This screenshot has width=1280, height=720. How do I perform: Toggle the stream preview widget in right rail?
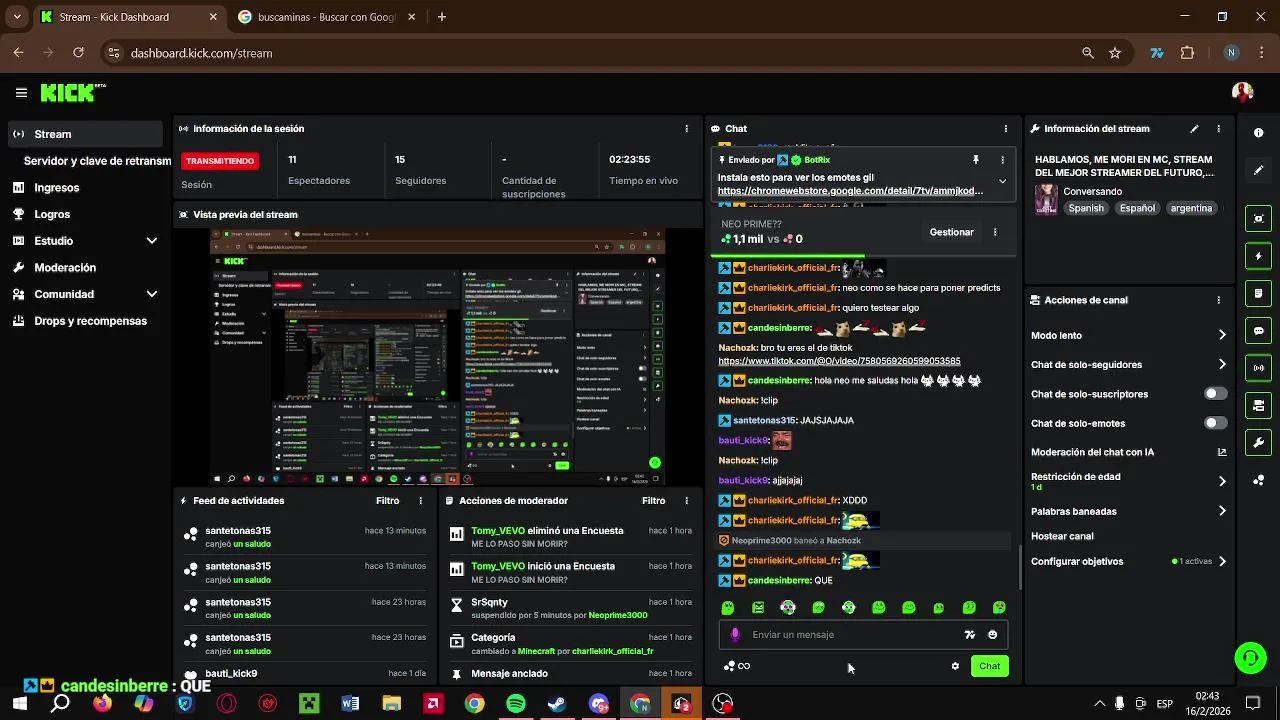tap(1258, 219)
